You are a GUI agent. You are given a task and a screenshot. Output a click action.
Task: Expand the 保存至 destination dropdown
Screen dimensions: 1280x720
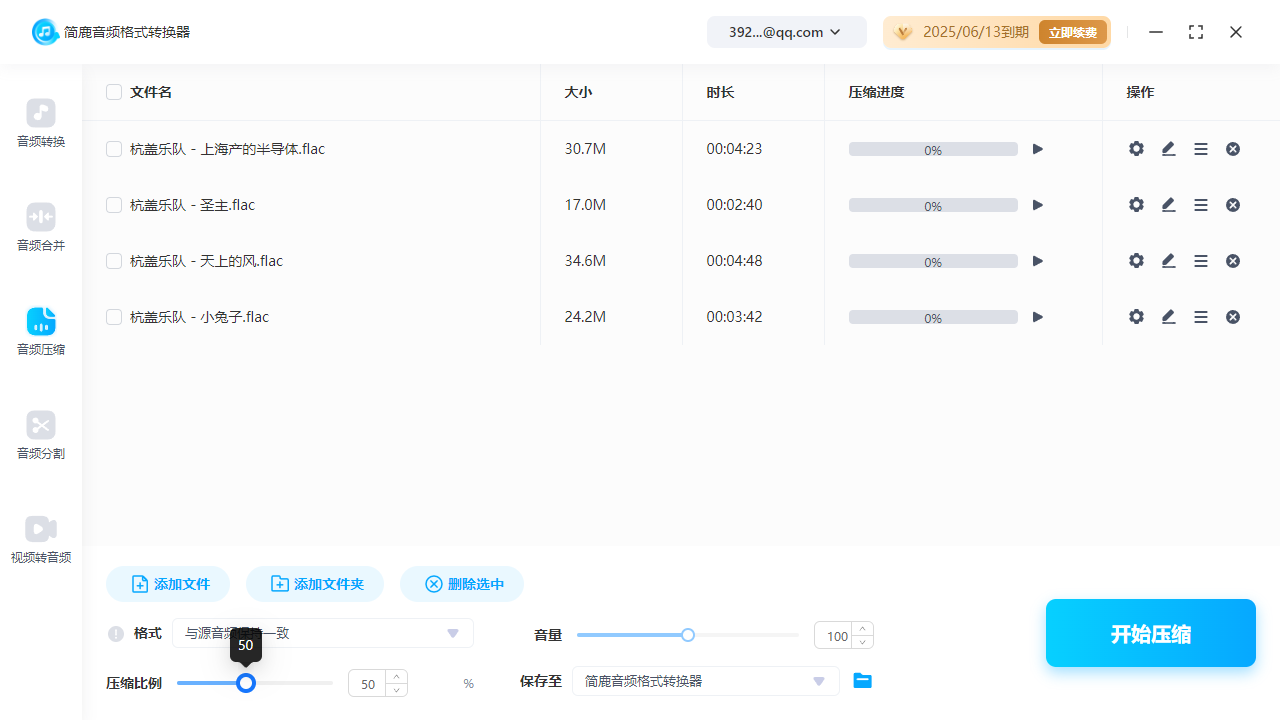pos(705,680)
